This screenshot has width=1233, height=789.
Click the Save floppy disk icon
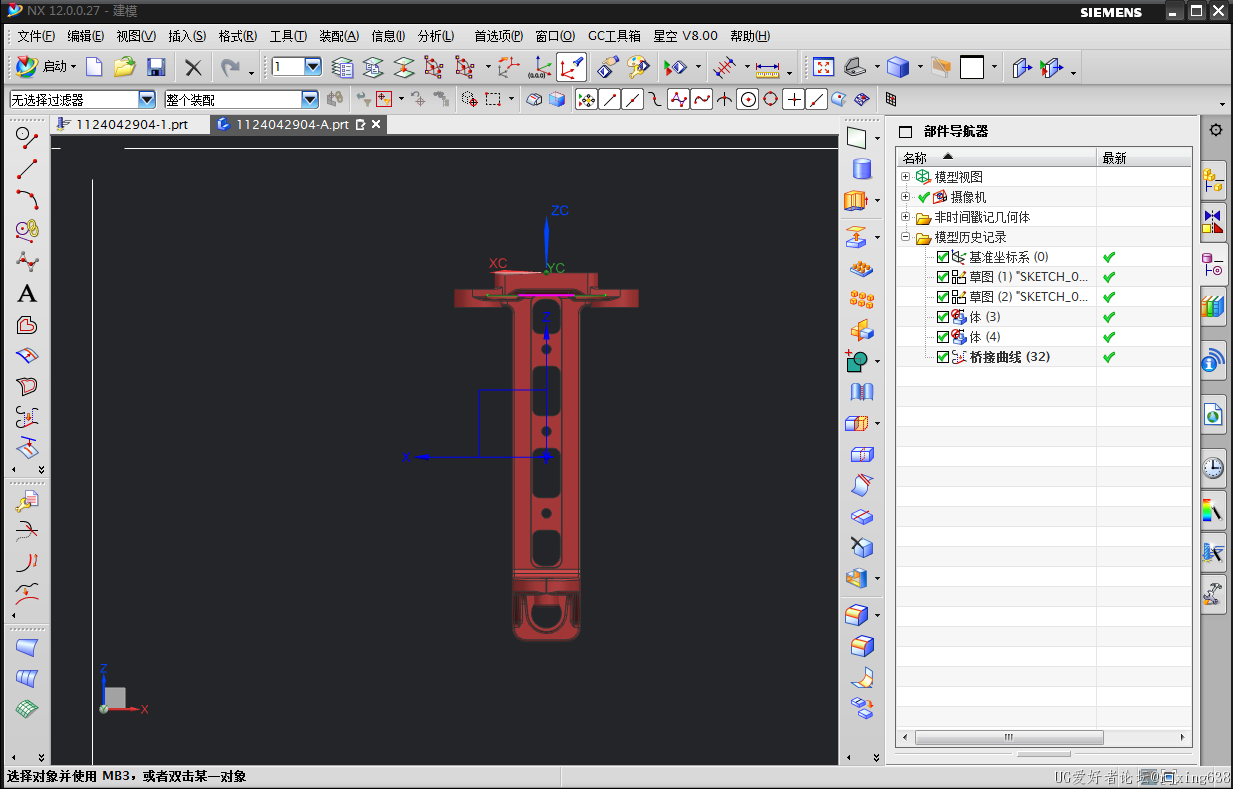click(x=155, y=68)
